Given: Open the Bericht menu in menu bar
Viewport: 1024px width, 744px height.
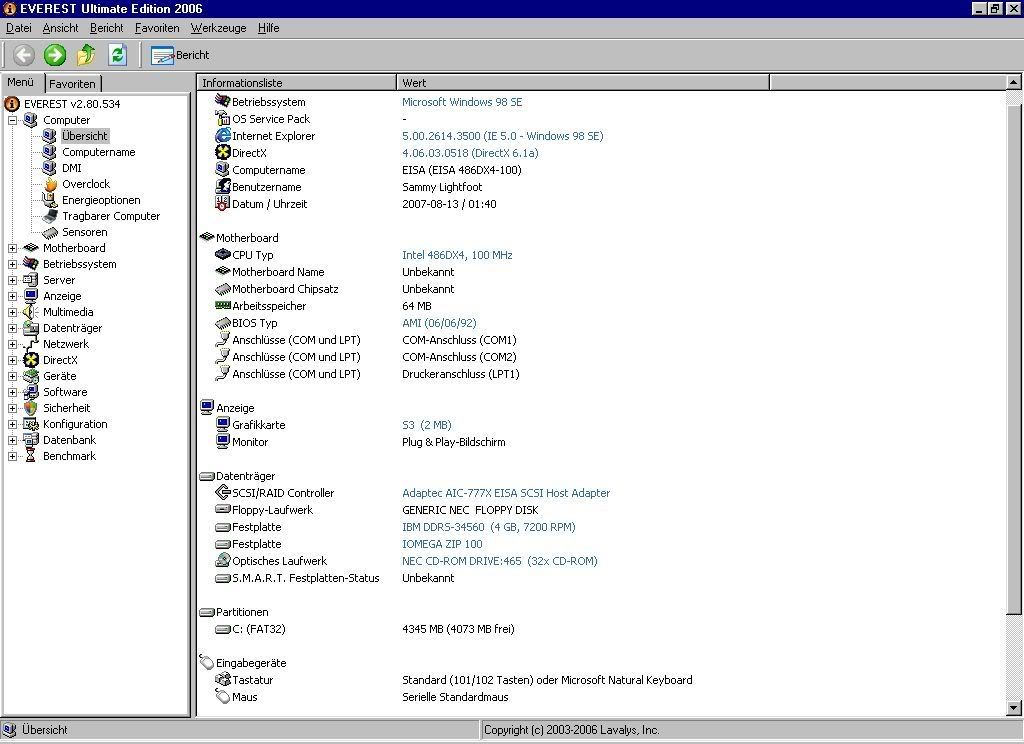Looking at the screenshot, I should [x=106, y=28].
